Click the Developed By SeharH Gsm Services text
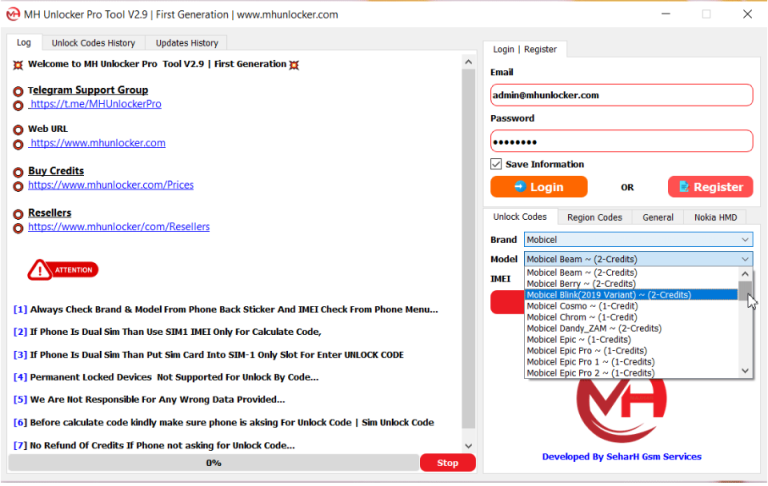 tap(622, 457)
